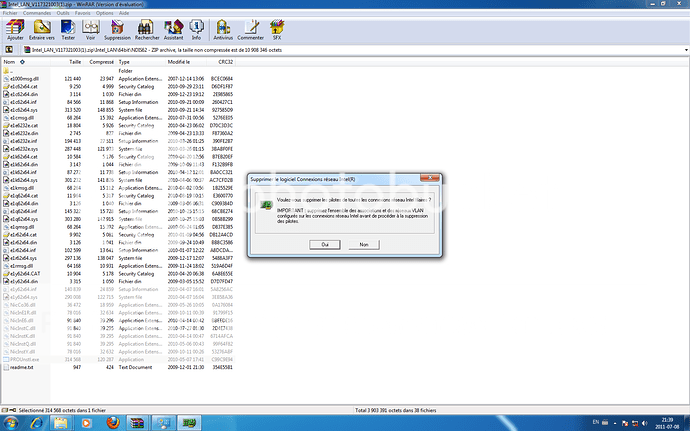
Task: Open the Fichier menu
Action: coord(10,12)
